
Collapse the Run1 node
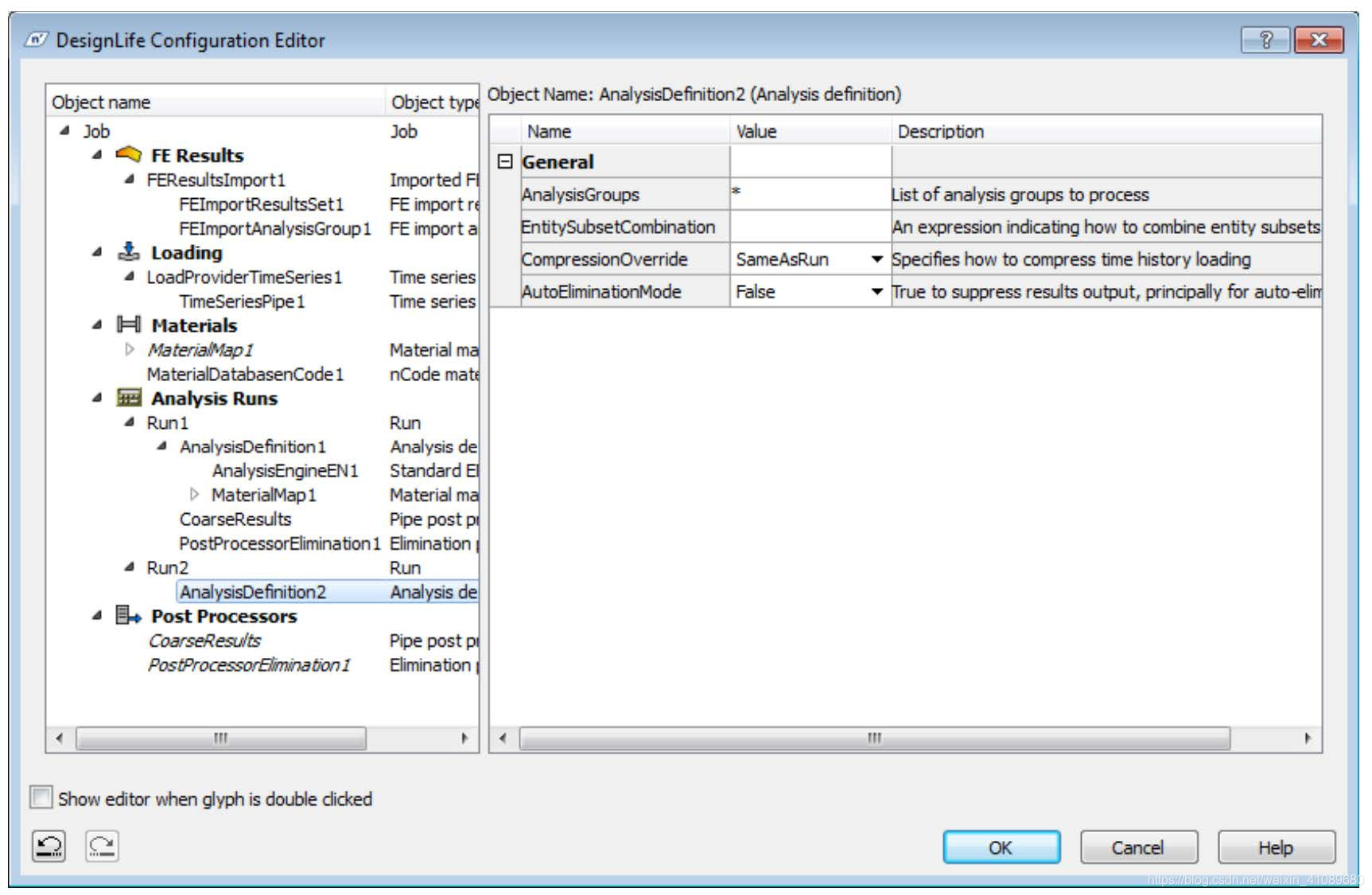pyautogui.click(x=130, y=422)
